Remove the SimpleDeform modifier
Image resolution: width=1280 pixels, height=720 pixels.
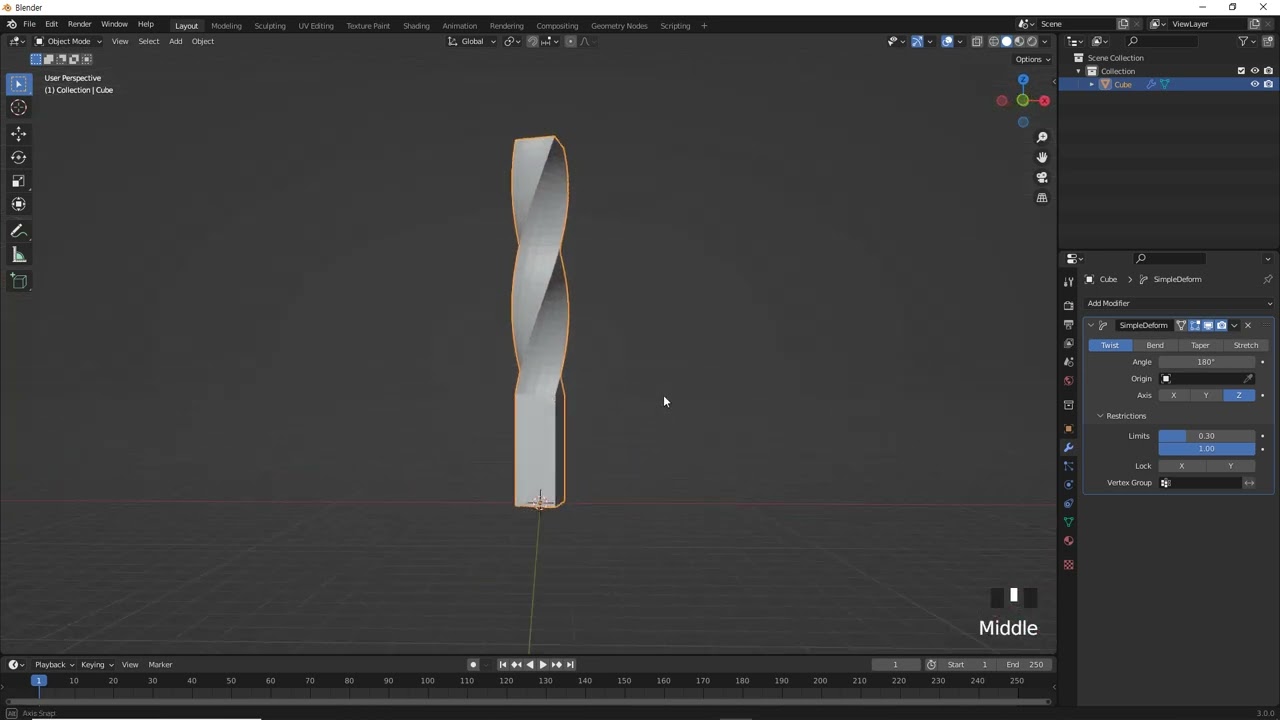pos(1247,325)
